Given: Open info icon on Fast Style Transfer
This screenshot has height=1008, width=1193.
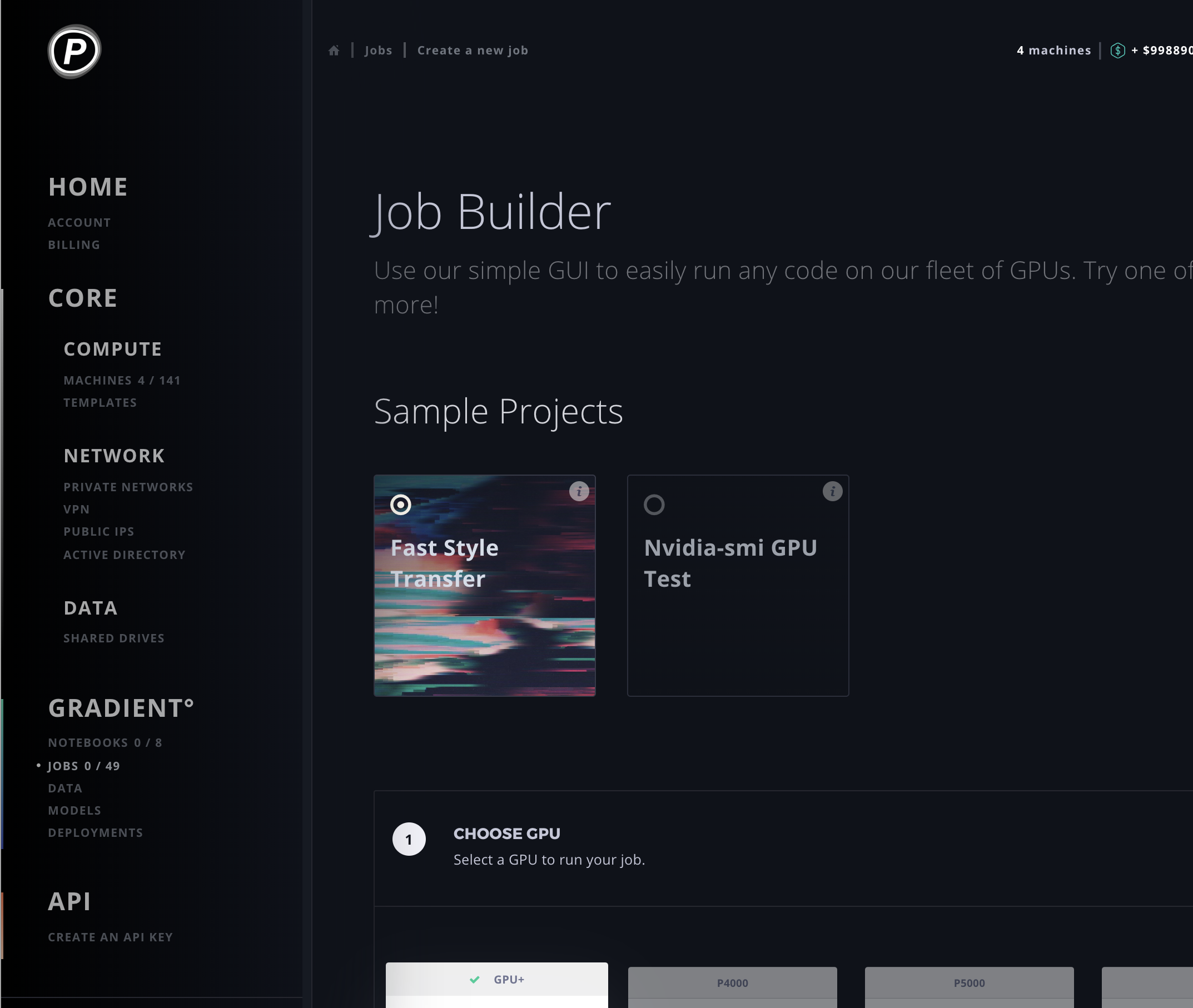Looking at the screenshot, I should (579, 491).
